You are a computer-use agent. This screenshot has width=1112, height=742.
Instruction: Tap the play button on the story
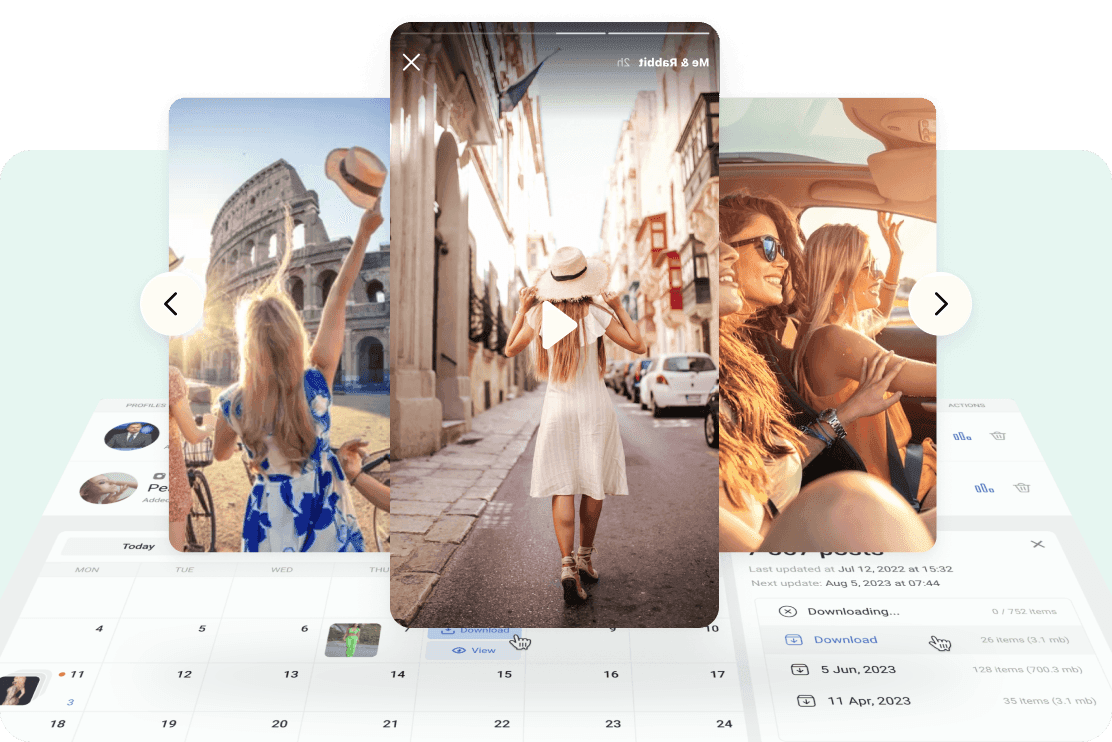[x=558, y=325]
